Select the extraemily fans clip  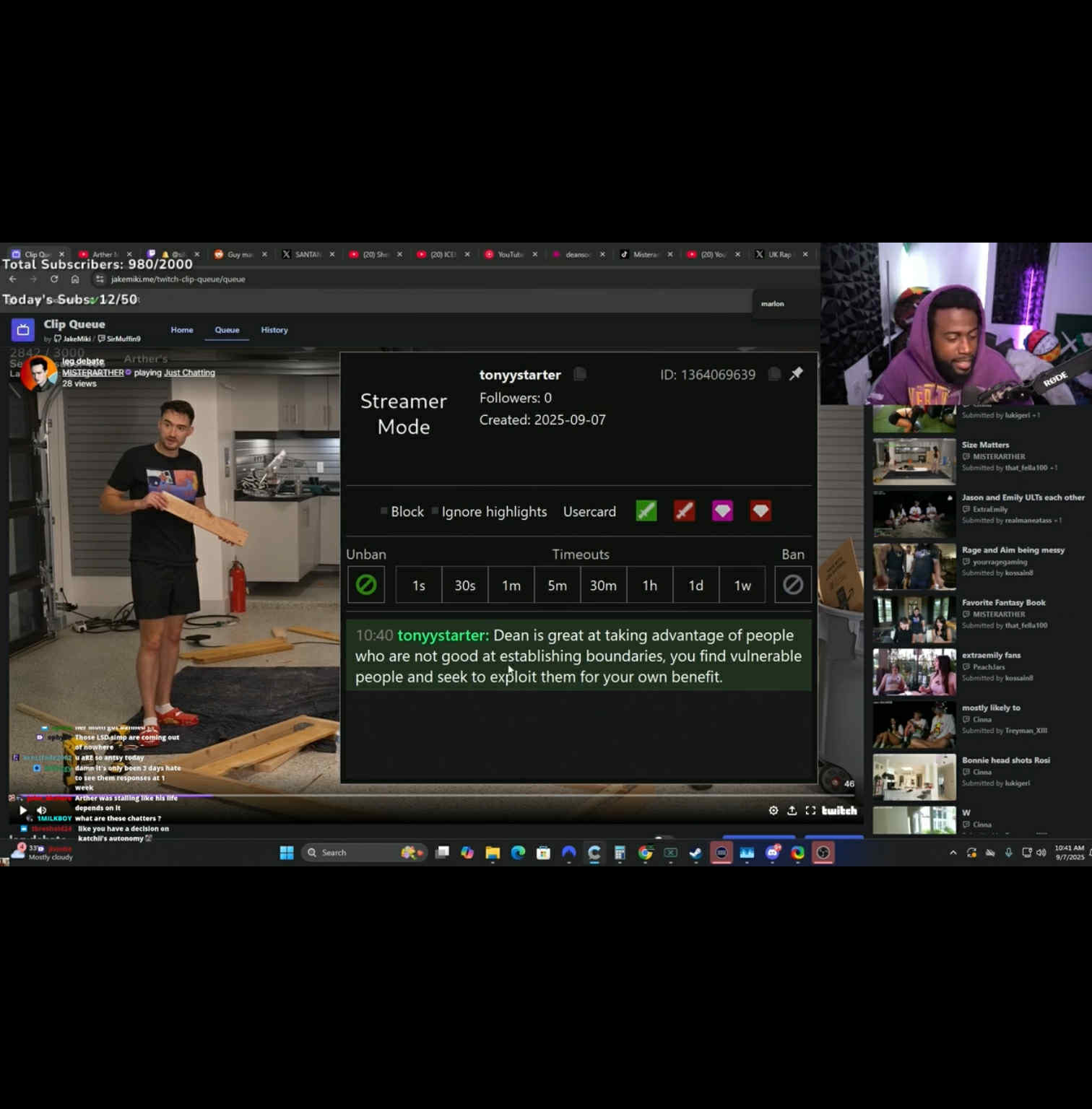point(914,671)
